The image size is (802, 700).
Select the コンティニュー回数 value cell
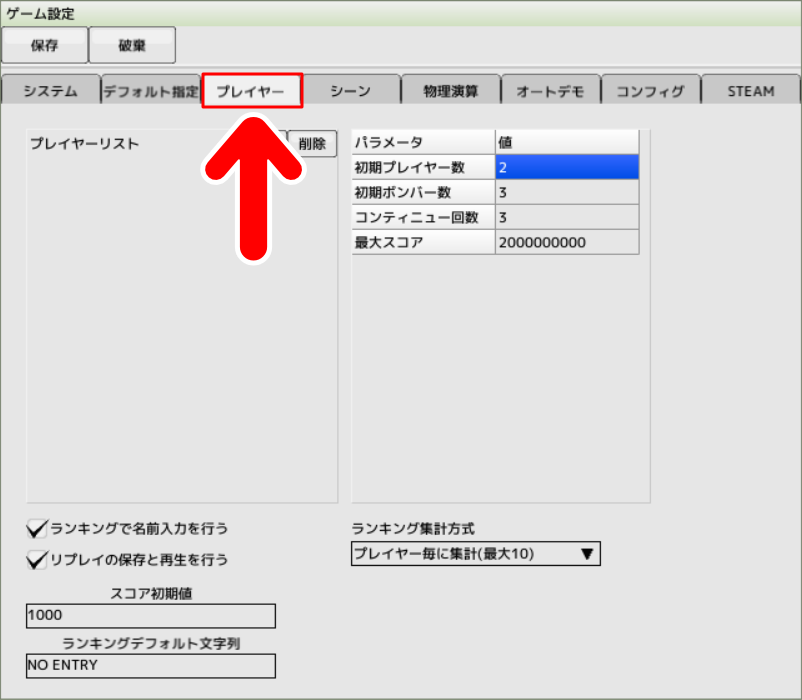(x=566, y=216)
